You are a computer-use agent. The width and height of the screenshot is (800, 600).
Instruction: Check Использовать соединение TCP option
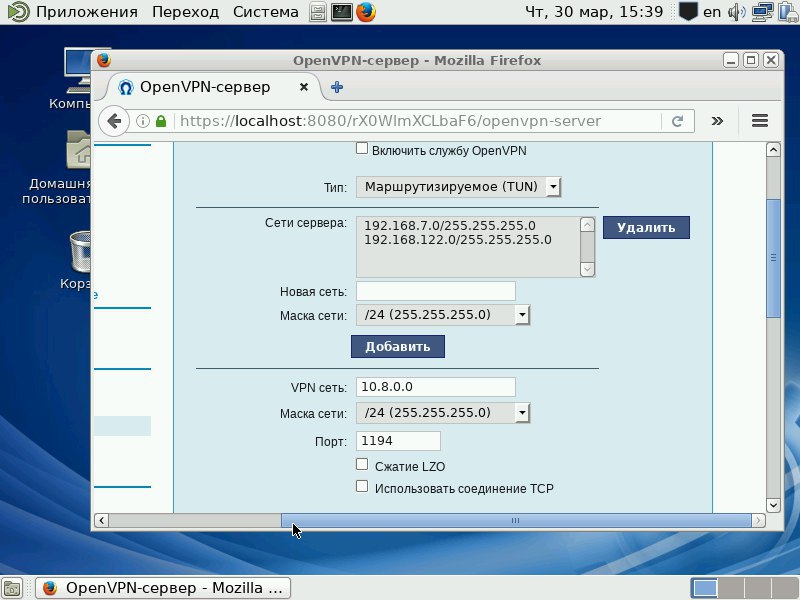click(362, 486)
